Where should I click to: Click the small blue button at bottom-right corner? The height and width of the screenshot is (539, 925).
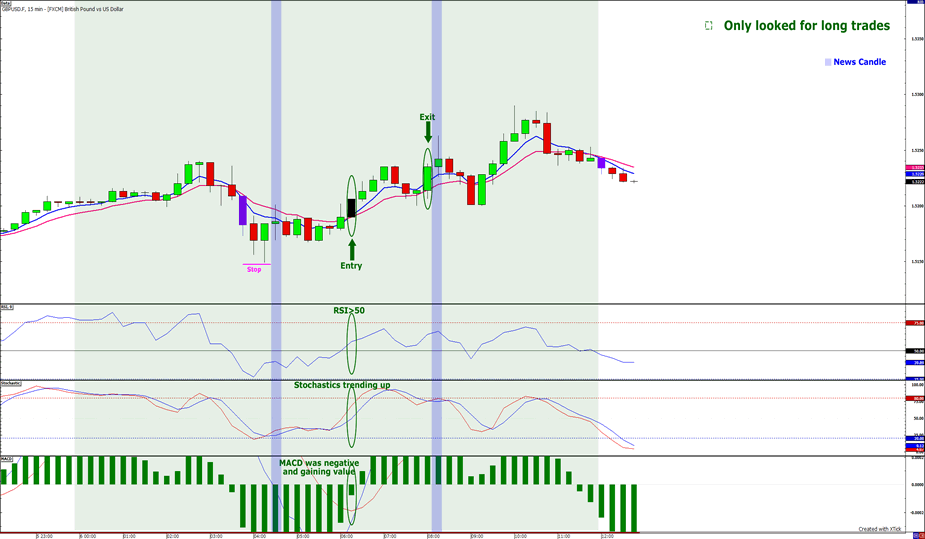tap(914, 535)
